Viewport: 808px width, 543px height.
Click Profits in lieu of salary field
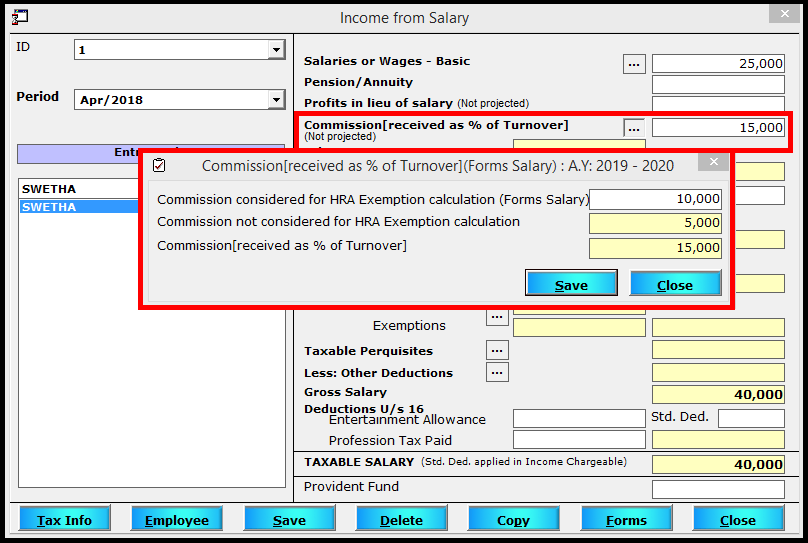click(718, 104)
